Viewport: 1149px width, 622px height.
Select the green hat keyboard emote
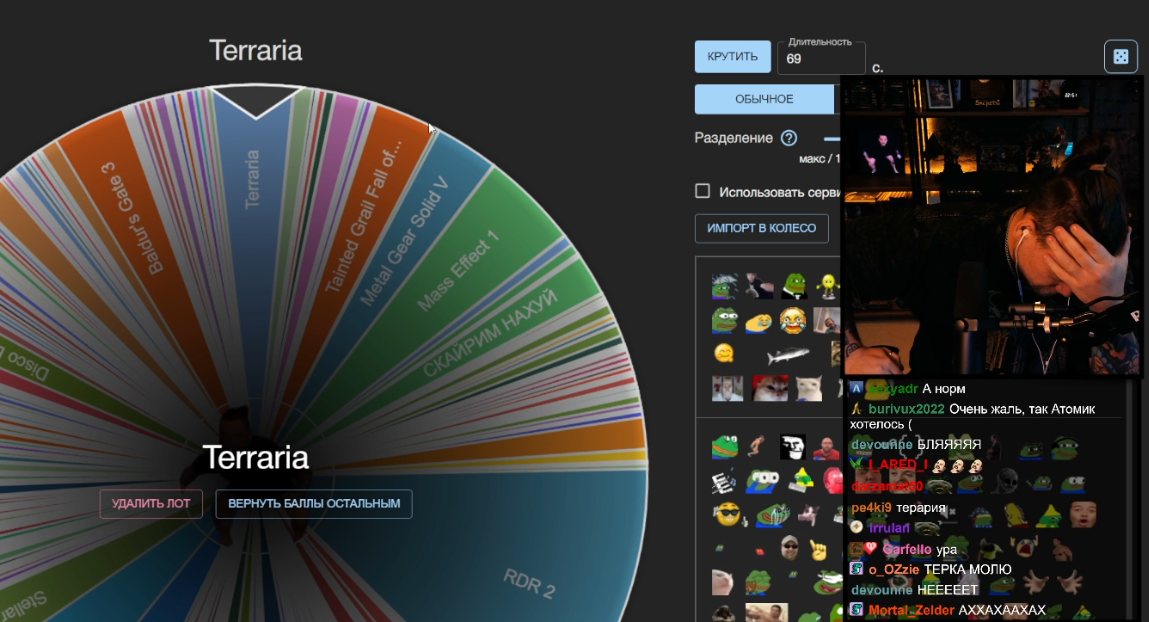801,481
